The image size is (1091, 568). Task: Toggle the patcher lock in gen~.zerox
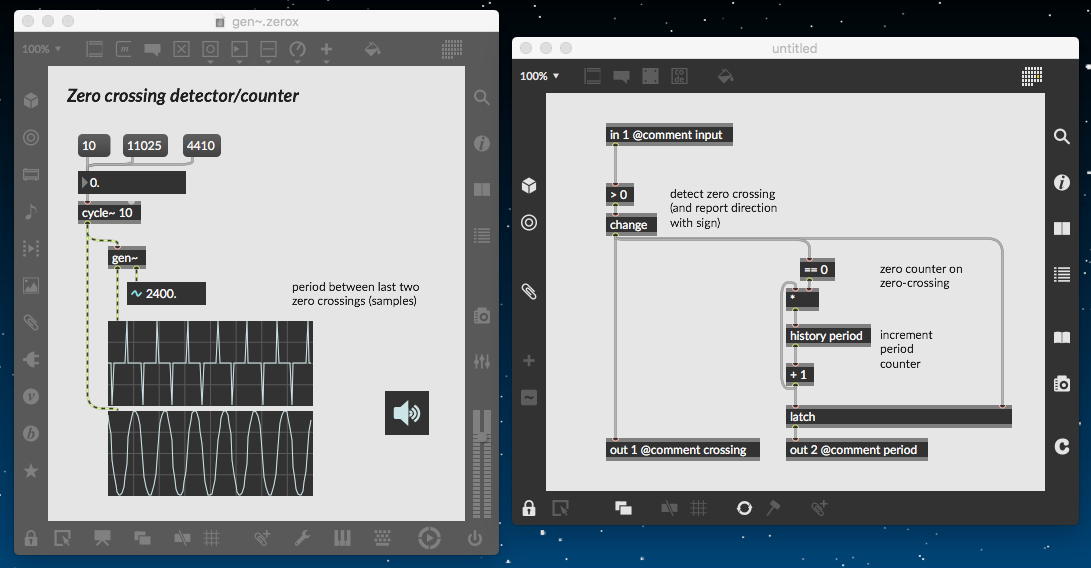click(31, 538)
